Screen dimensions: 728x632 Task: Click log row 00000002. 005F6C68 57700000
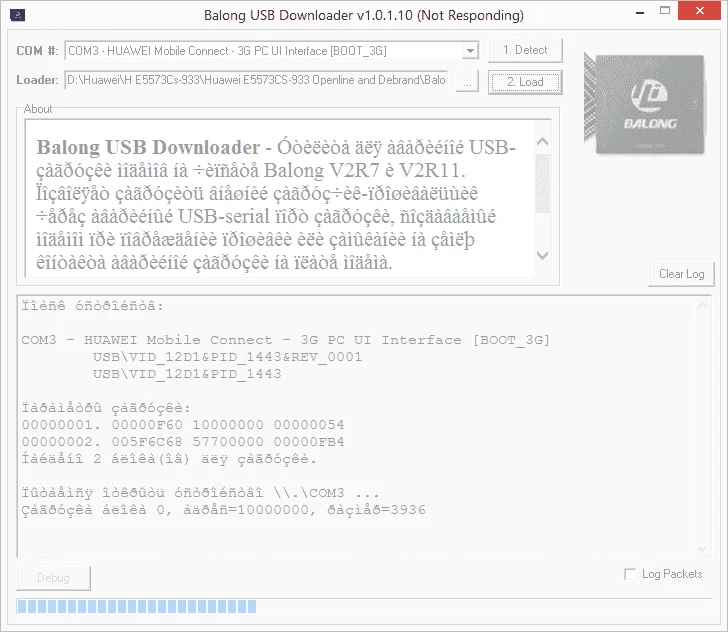[x=183, y=442]
